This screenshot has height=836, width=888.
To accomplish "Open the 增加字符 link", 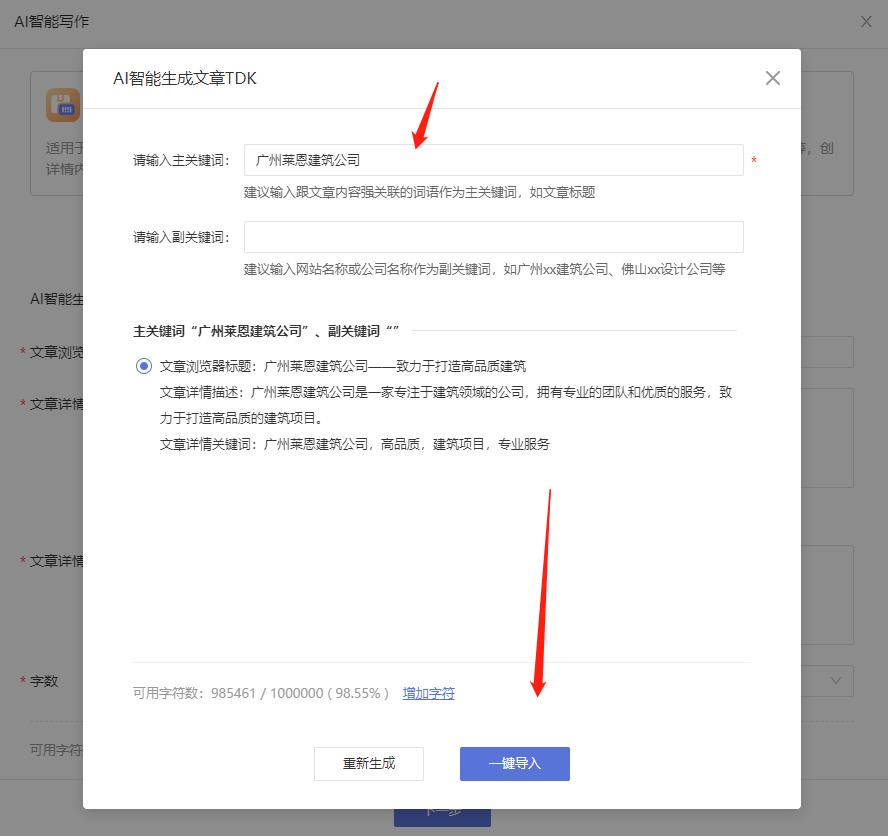I will pyautogui.click(x=428, y=693).
